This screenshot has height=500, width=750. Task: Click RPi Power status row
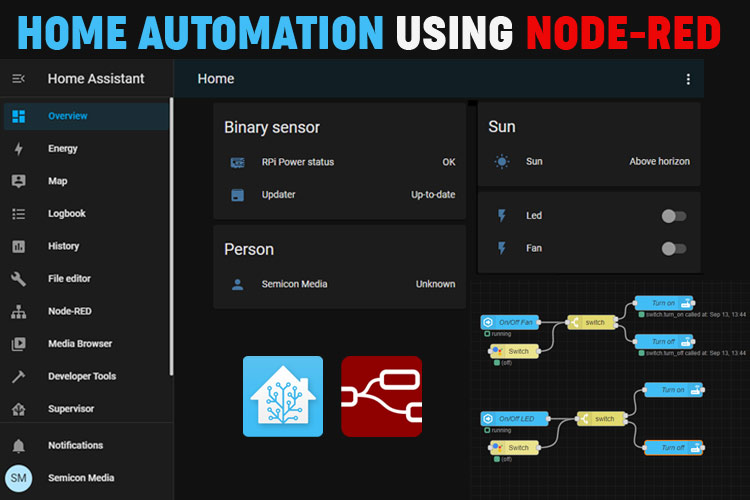[x=340, y=162]
